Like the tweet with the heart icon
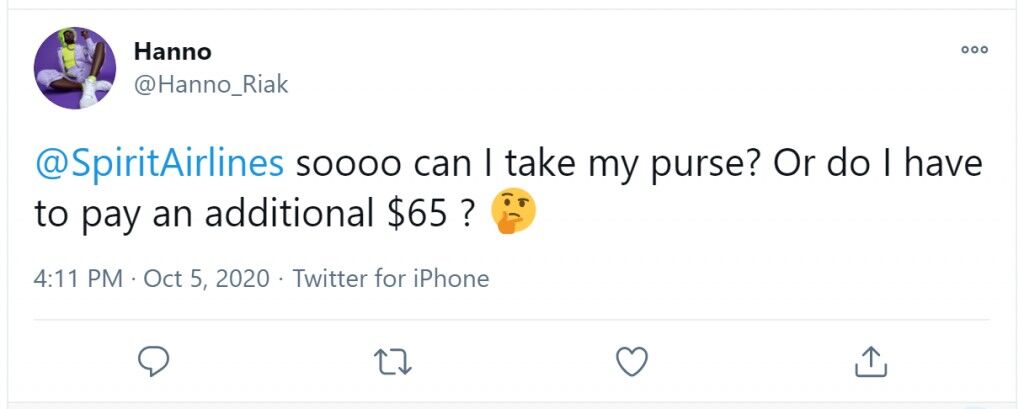Image resolution: width=1024 pixels, height=409 pixels. [x=632, y=361]
